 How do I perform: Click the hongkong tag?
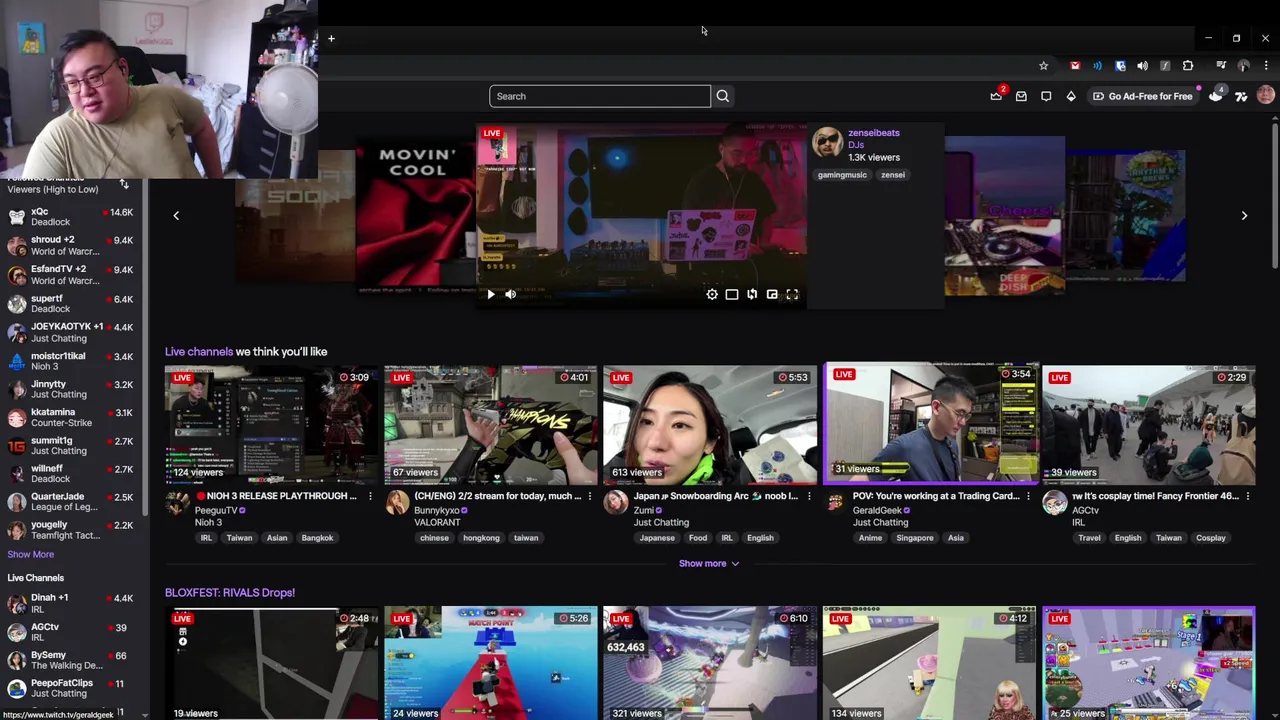tap(481, 538)
